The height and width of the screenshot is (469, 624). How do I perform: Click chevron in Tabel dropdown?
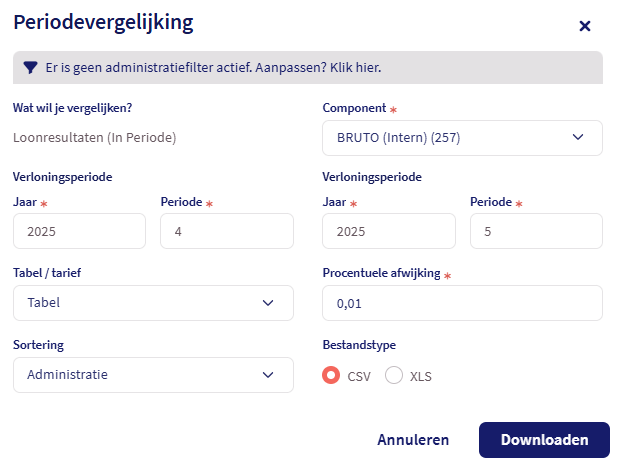[x=268, y=303]
